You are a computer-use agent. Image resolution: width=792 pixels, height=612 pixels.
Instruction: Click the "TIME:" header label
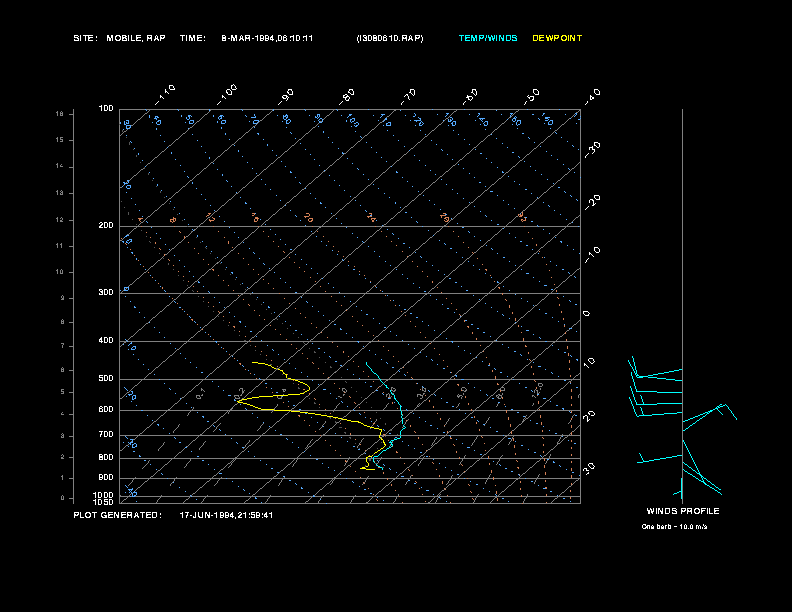(x=192, y=38)
